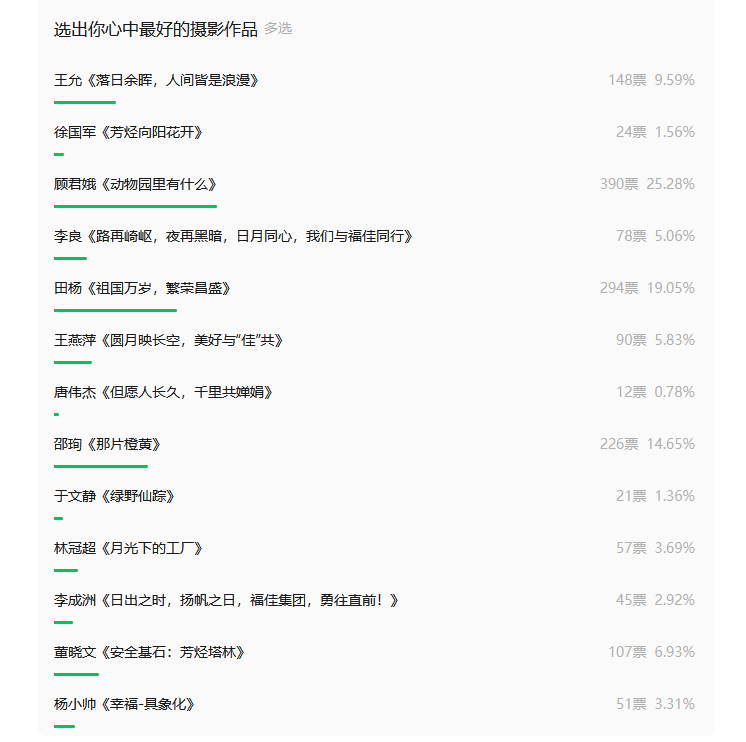Click the 多选 label beside the title
746x742 pixels.
278,29
